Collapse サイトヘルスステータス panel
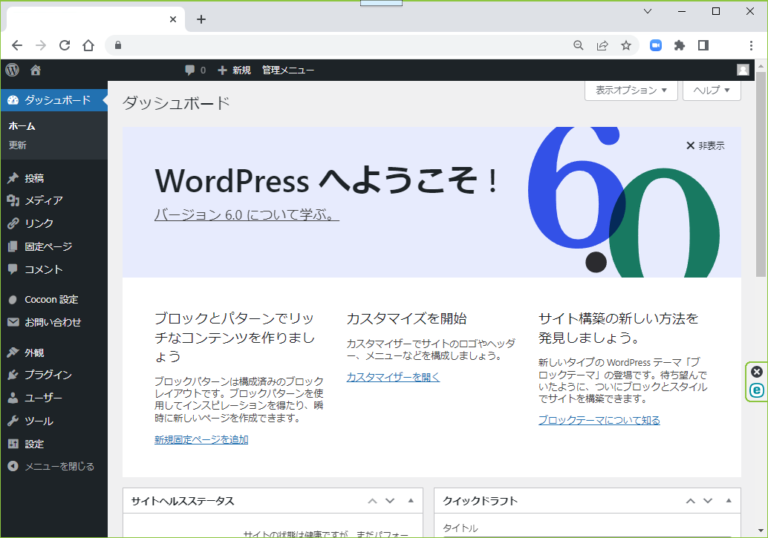Viewport: 768px width, 538px height. click(410, 501)
